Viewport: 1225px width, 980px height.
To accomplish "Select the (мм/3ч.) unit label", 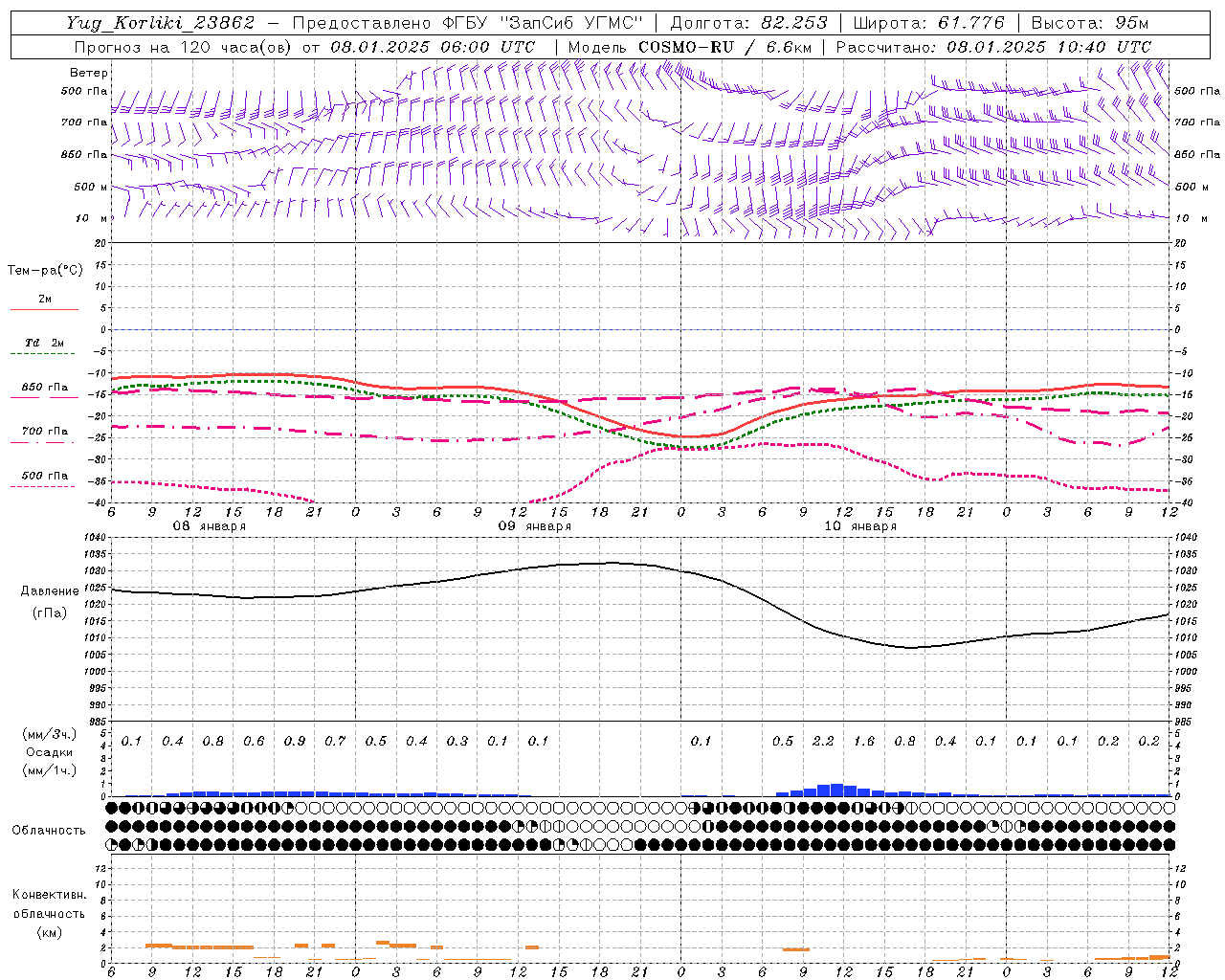I will (49, 734).
